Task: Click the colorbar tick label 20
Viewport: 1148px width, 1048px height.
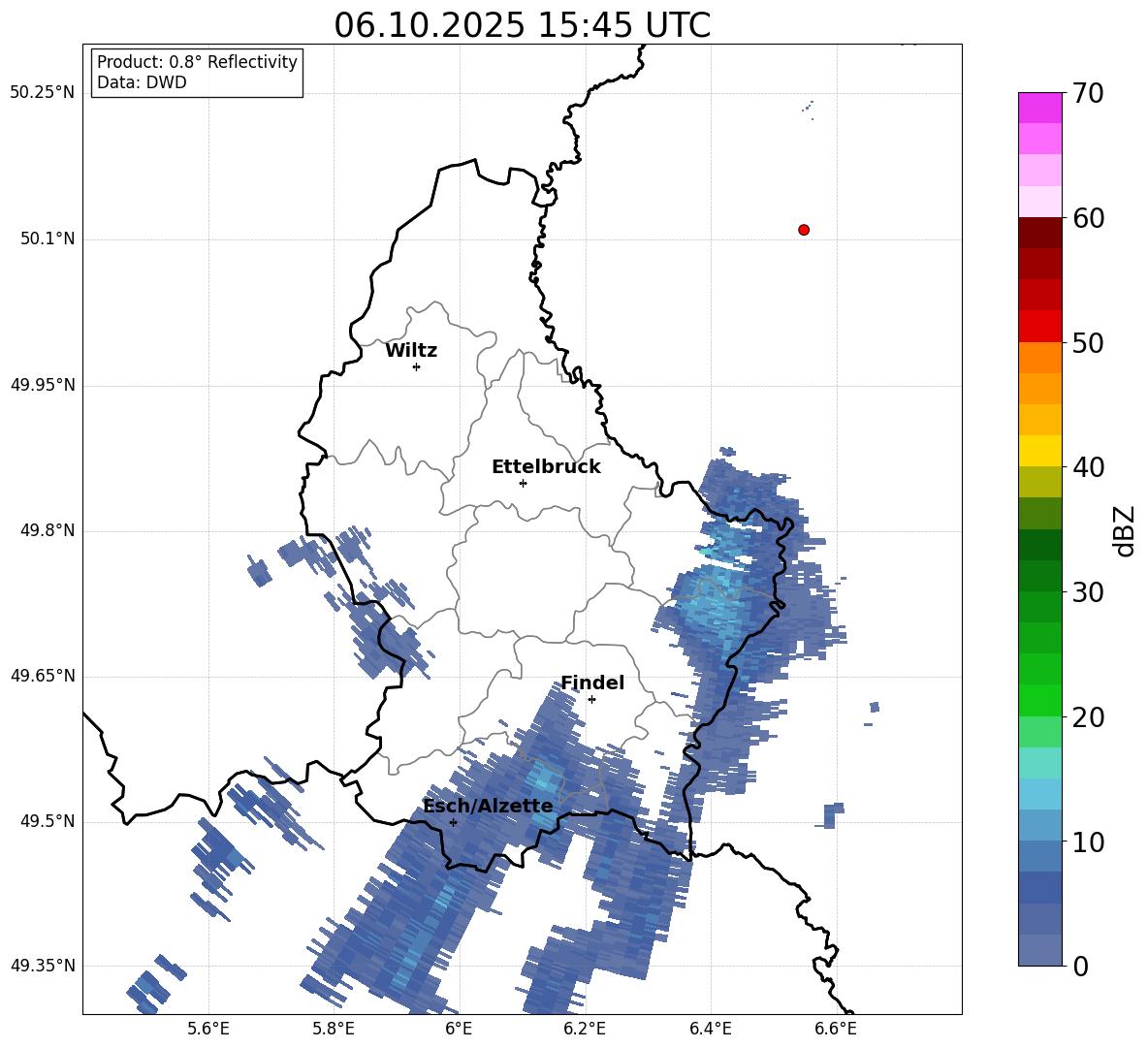Action: point(1088,716)
